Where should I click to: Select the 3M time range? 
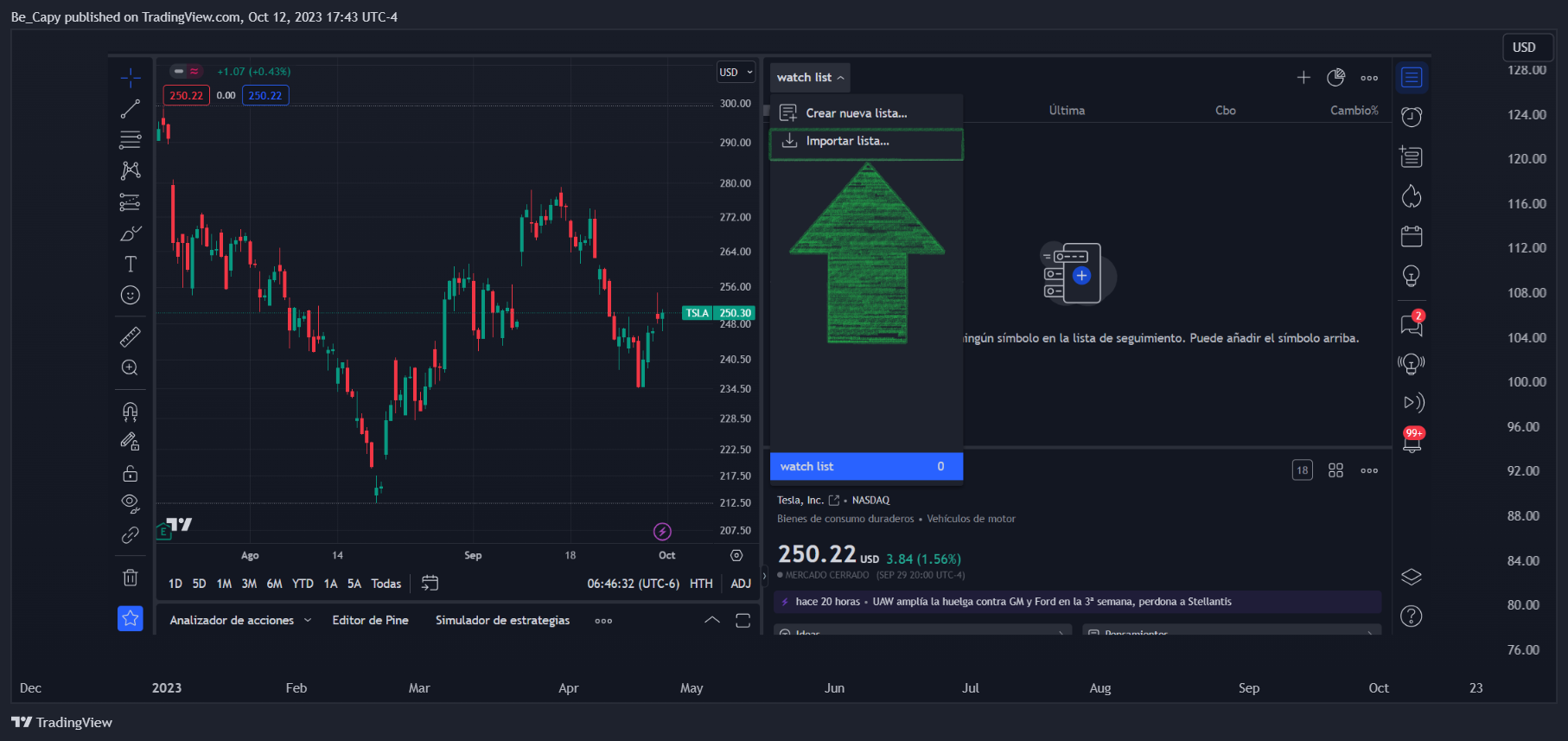coord(249,584)
